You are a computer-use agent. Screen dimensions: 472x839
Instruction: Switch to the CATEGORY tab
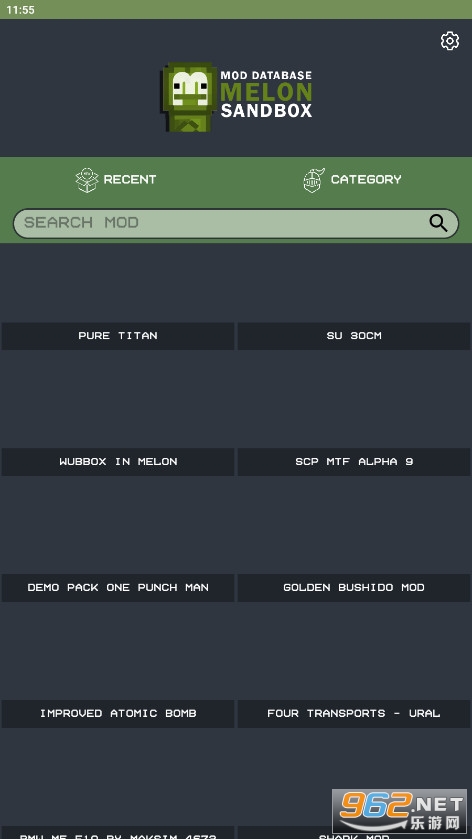point(353,180)
